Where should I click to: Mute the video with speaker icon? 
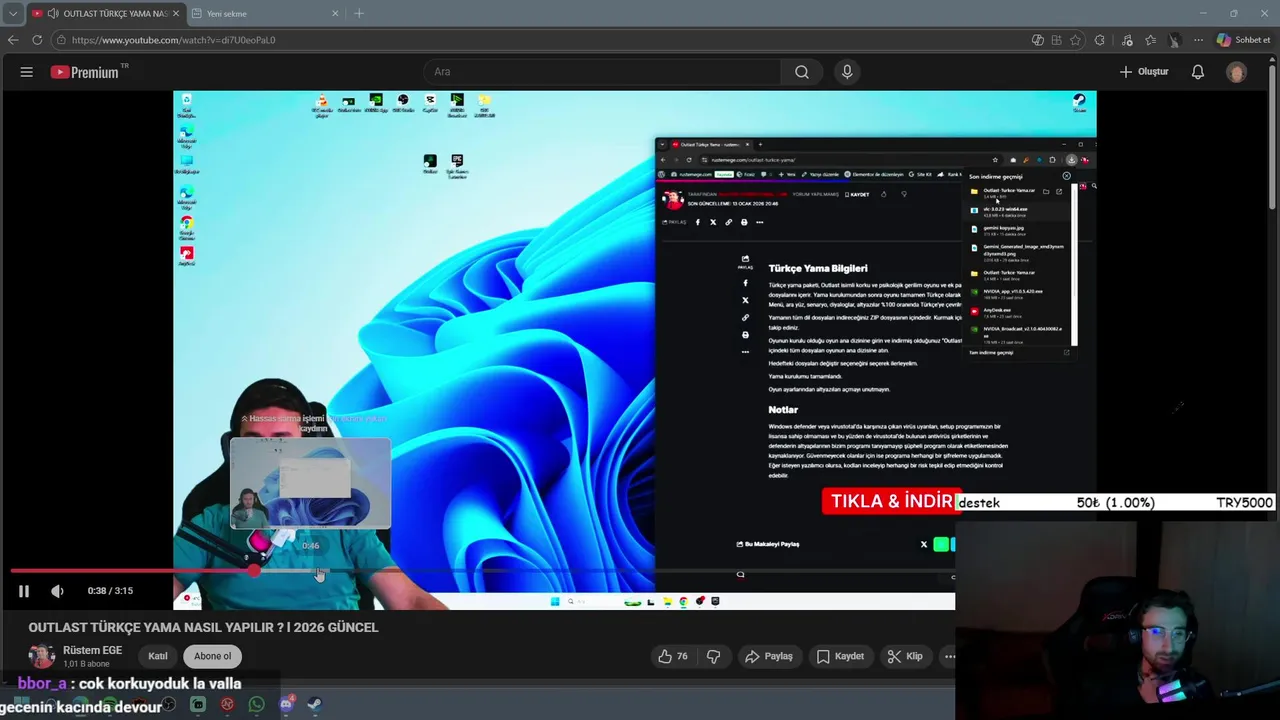[57, 591]
